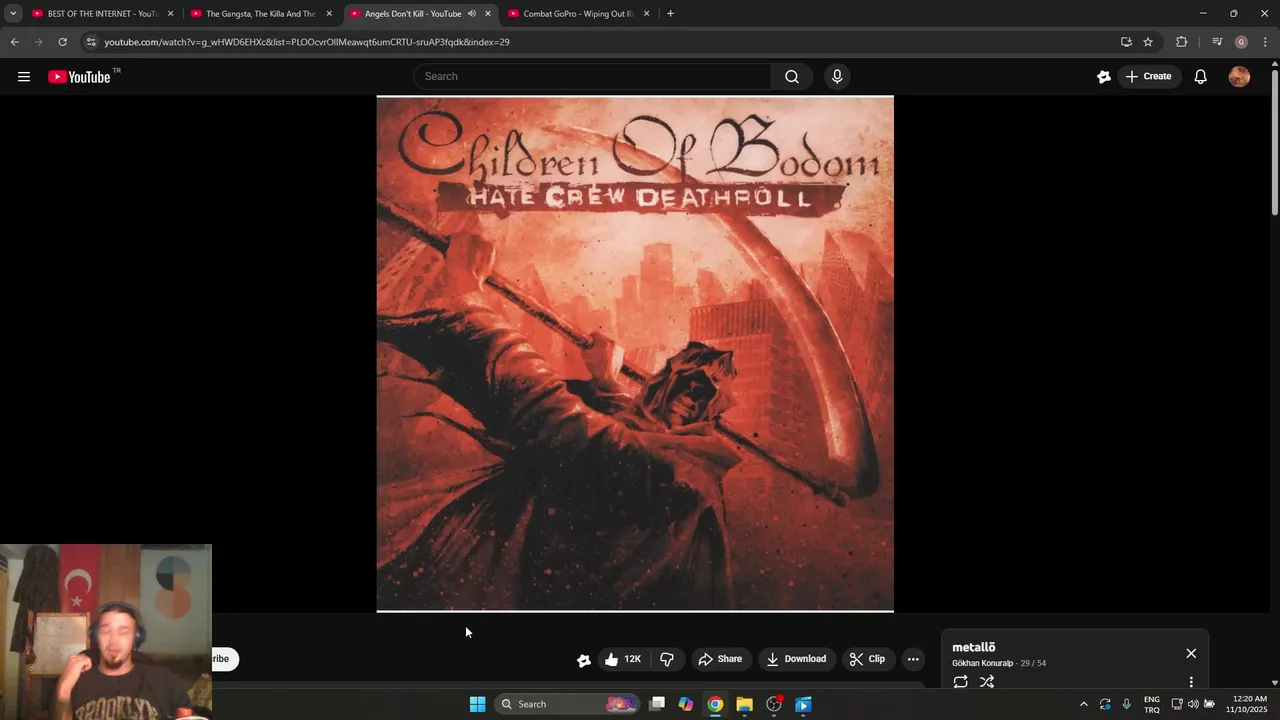Screen dimensions: 1280x720
Task: Open Chrome profile G avatar
Action: pyautogui.click(x=1241, y=42)
